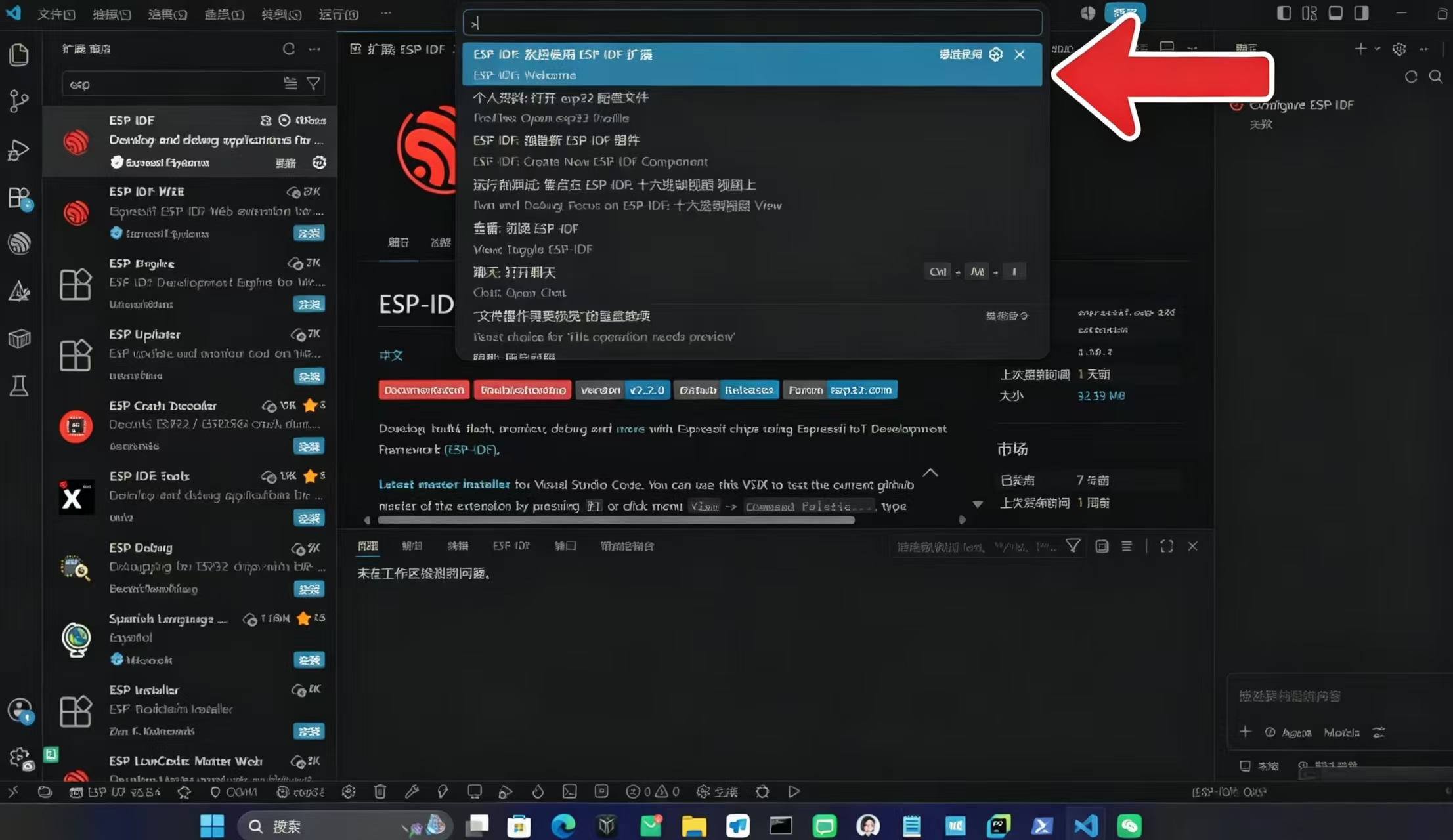Viewport: 1453px width, 840px height.
Task: Open the extensions sidebar more actions menu
Action: point(315,49)
